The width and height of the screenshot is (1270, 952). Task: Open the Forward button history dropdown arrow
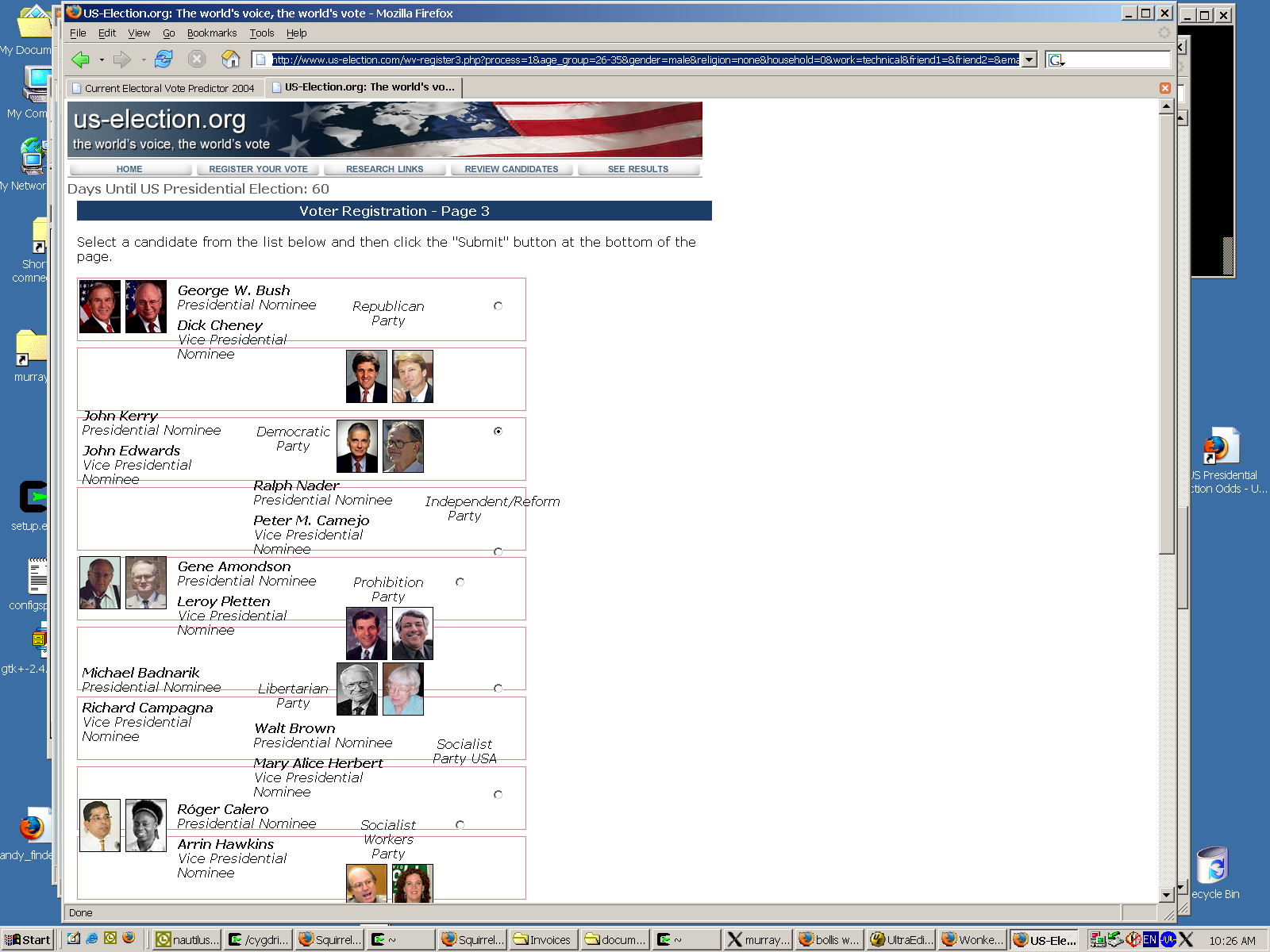tap(143, 59)
